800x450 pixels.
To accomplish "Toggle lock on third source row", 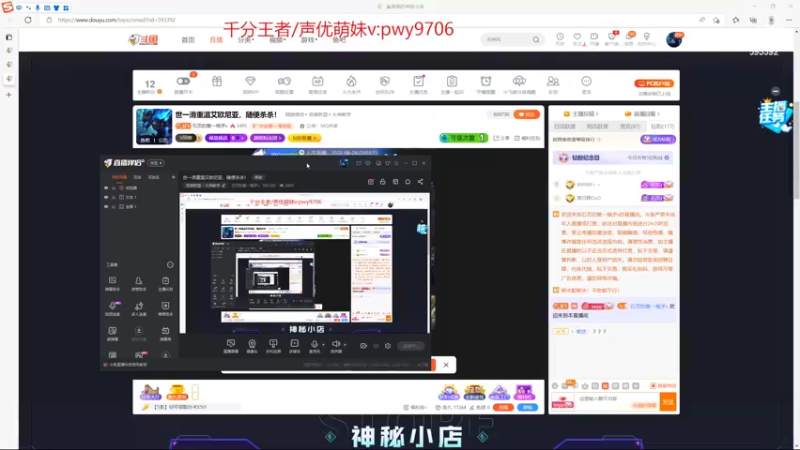I will 114,207.
